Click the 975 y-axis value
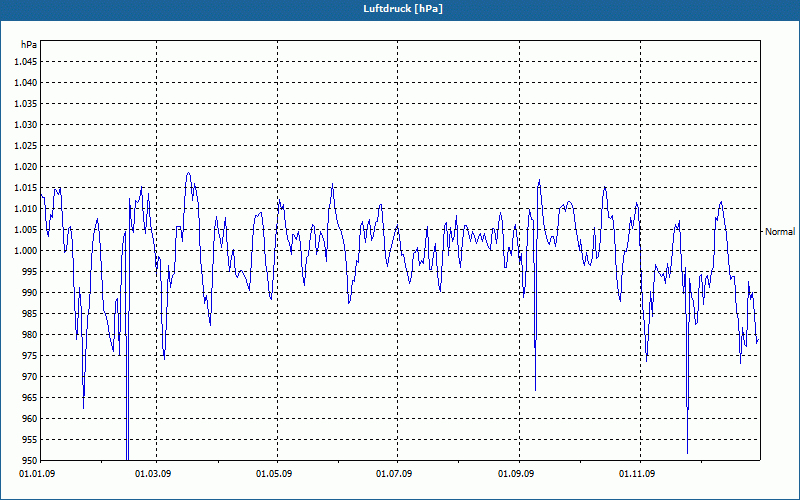Screen dimensions: 800x500 pos(31,356)
